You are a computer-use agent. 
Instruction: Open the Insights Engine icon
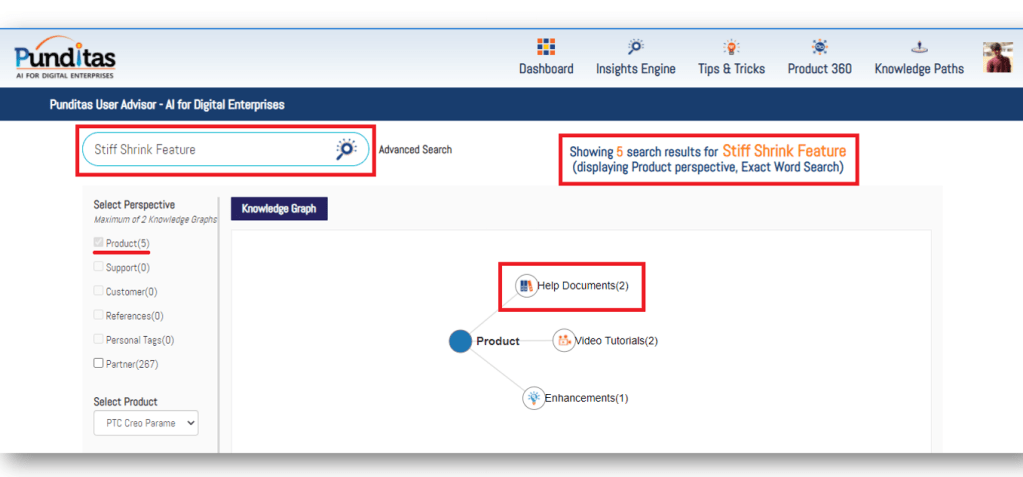(635, 46)
